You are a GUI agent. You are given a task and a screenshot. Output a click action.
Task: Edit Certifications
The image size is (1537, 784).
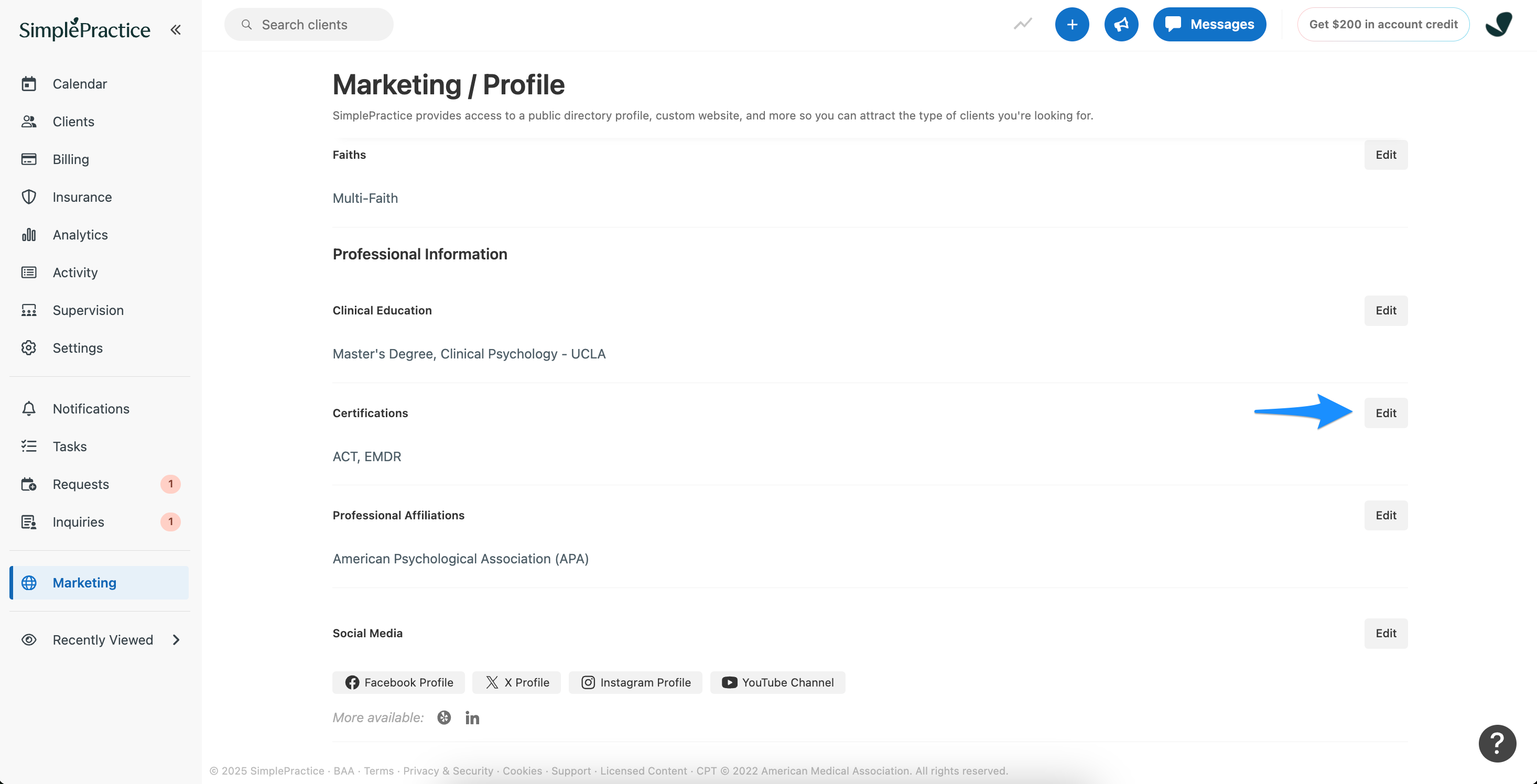[1386, 413]
